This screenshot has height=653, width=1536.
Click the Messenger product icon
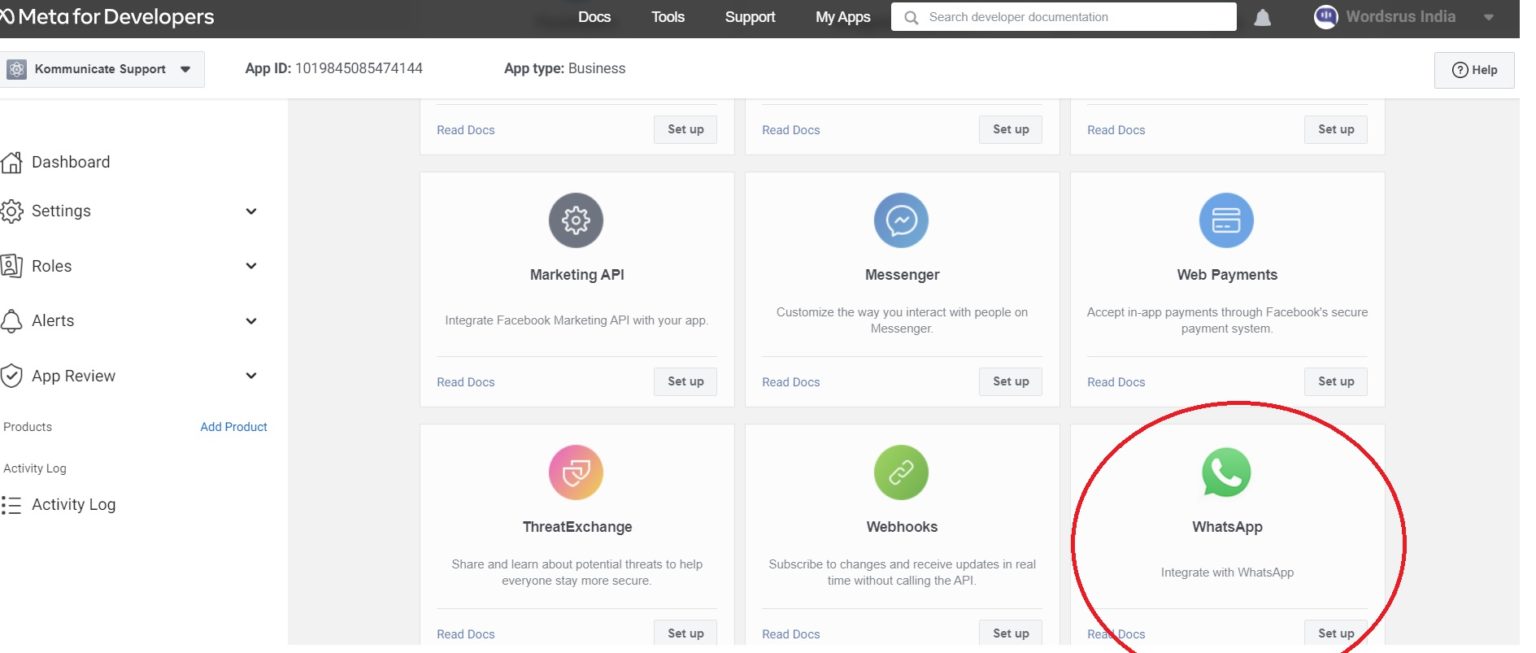[901, 220]
